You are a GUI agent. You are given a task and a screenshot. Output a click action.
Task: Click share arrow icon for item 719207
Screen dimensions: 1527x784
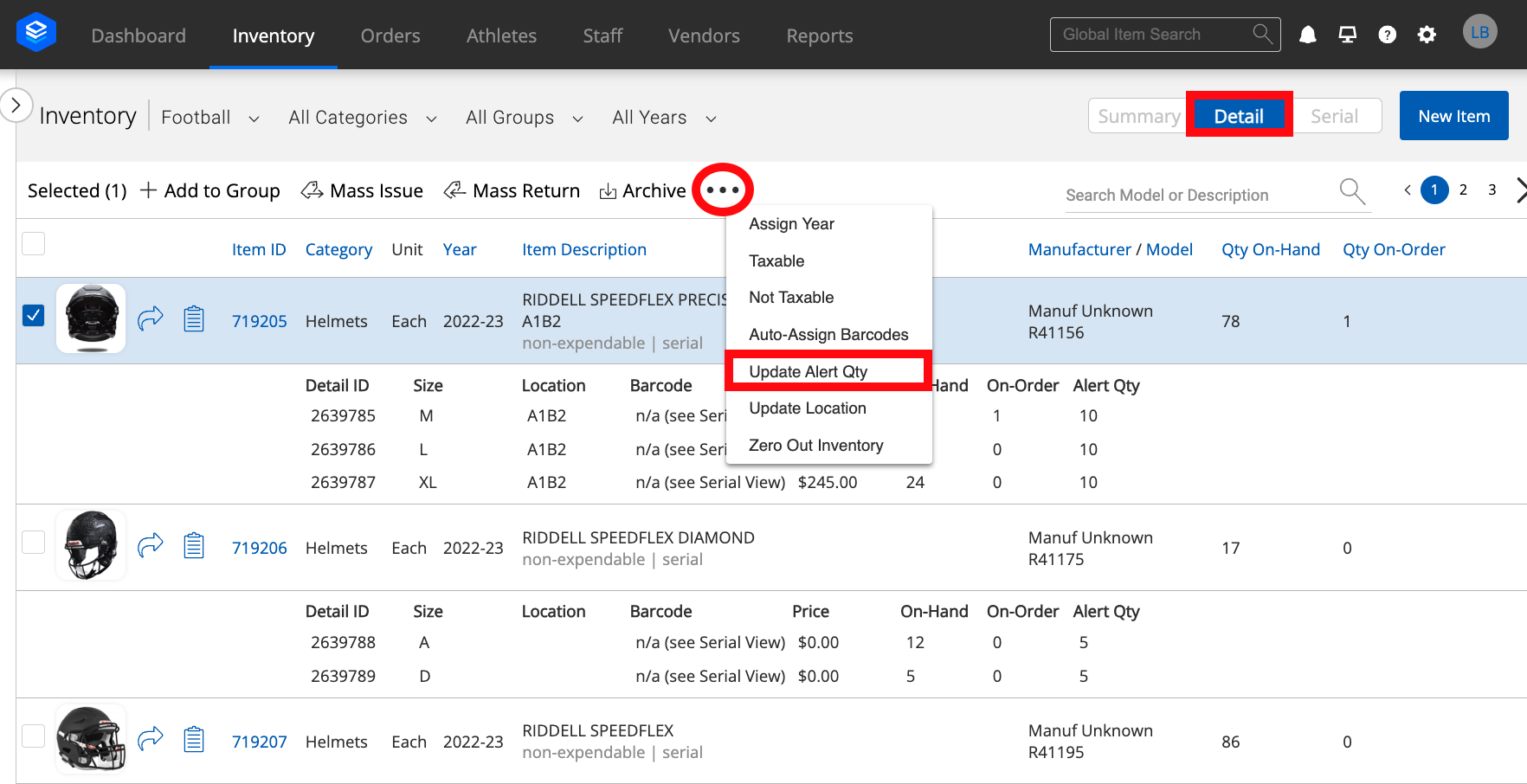point(151,739)
